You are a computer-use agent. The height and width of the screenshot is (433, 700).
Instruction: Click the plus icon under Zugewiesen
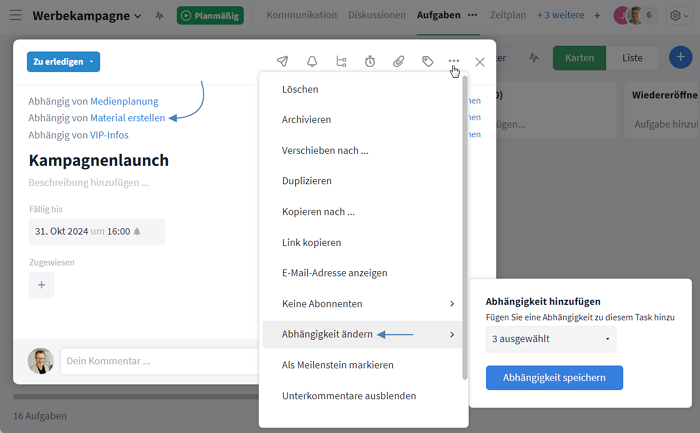(x=42, y=285)
